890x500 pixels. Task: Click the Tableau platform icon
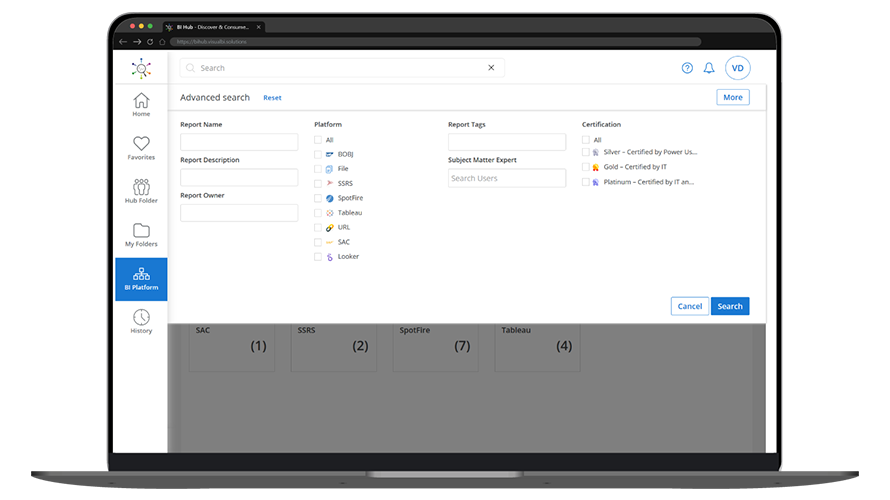point(330,213)
